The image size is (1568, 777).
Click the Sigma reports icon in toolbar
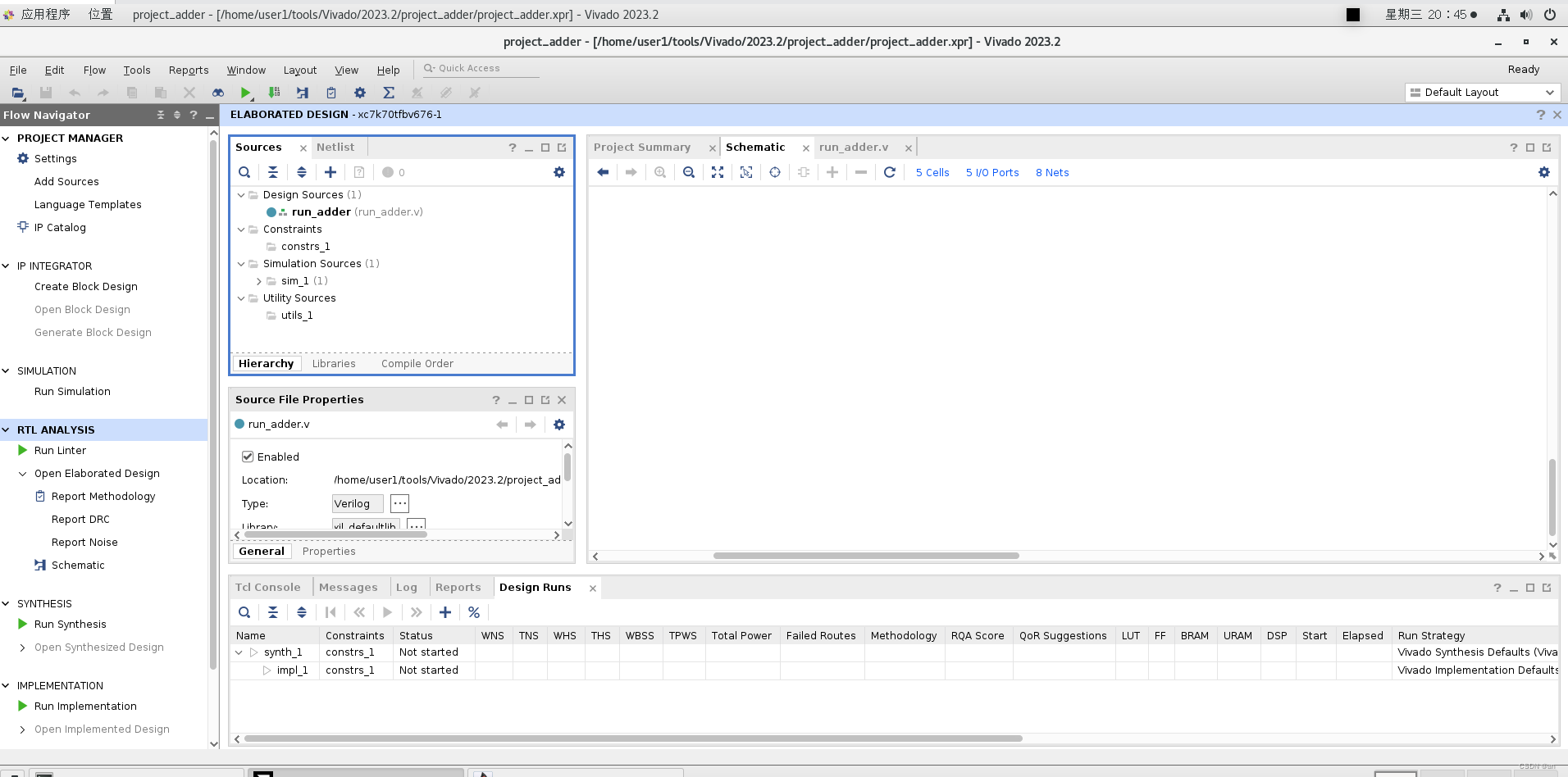pyautogui.click(x=389, y=93)
